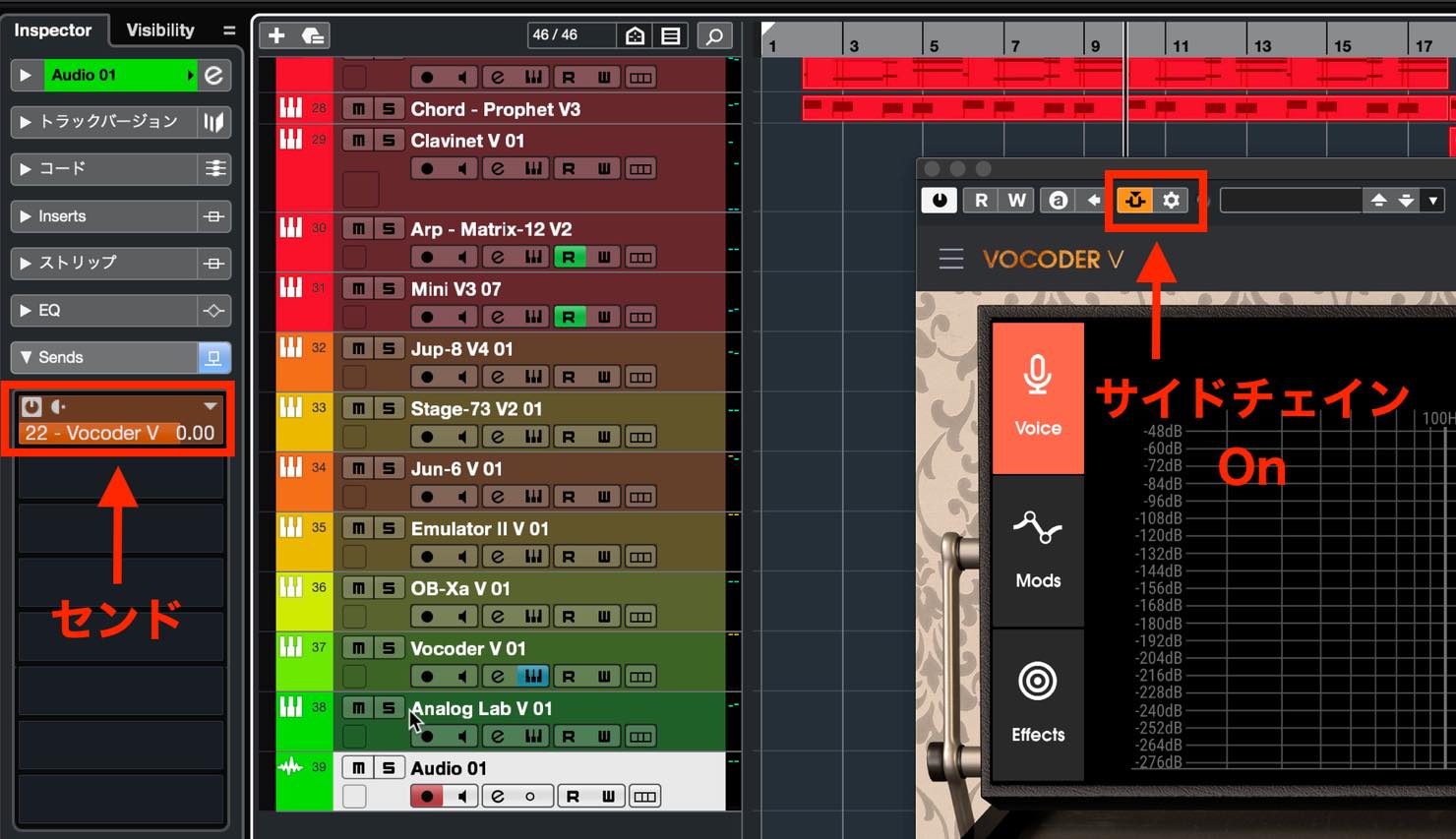Select the MIDI clip on the Chord - Prophet V3 lane
1456x839 pixels.
[x=1124, y=107]
